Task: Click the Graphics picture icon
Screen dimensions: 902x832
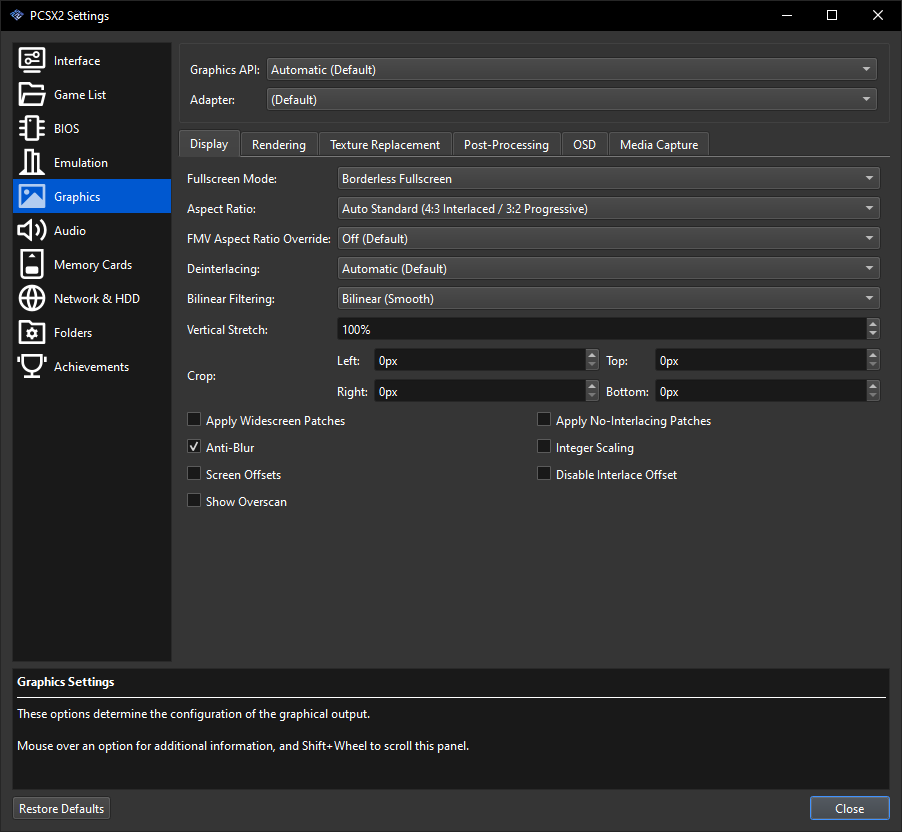Action: pyautogui.click(x=32, y=196)
